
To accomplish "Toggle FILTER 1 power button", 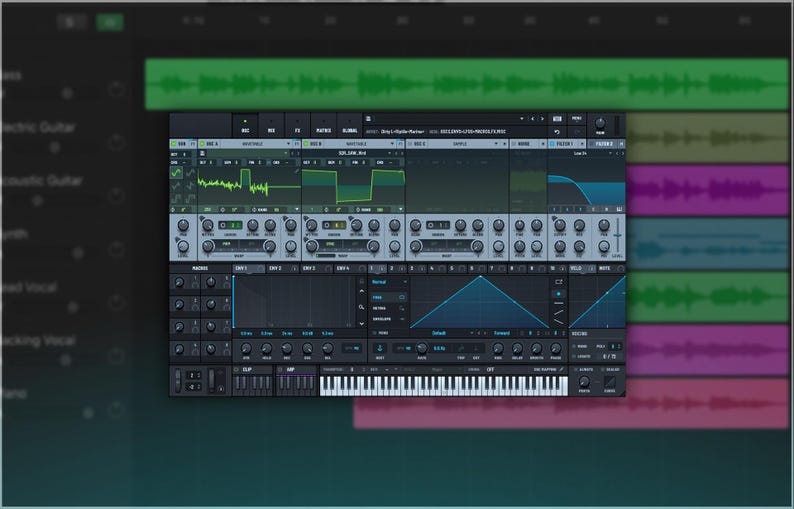I will pos(552,144).
